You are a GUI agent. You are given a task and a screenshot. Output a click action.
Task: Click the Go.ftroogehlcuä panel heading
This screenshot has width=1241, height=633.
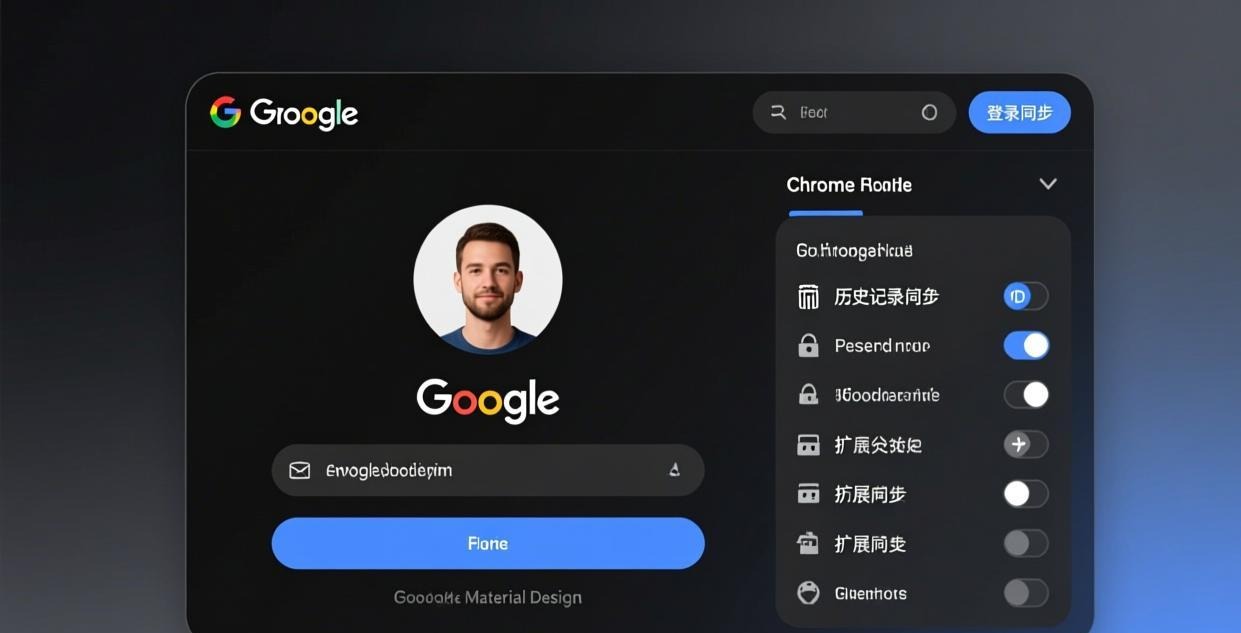[x=854, y=250]
